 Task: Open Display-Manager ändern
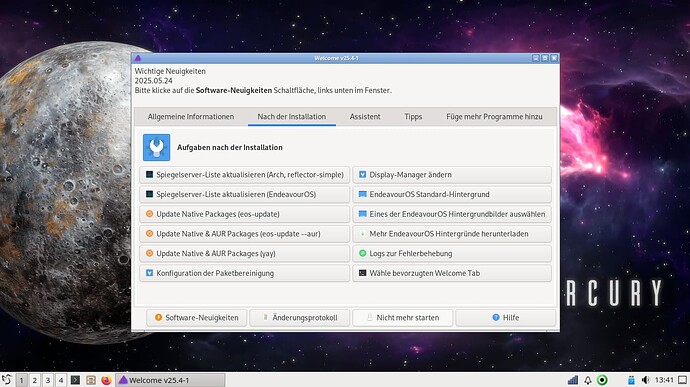(452, 175)
